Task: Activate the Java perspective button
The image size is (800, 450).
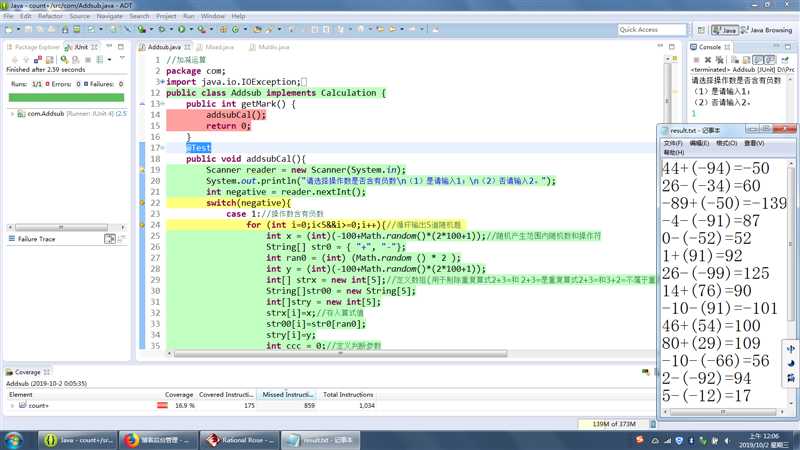Action: point(725,30)
